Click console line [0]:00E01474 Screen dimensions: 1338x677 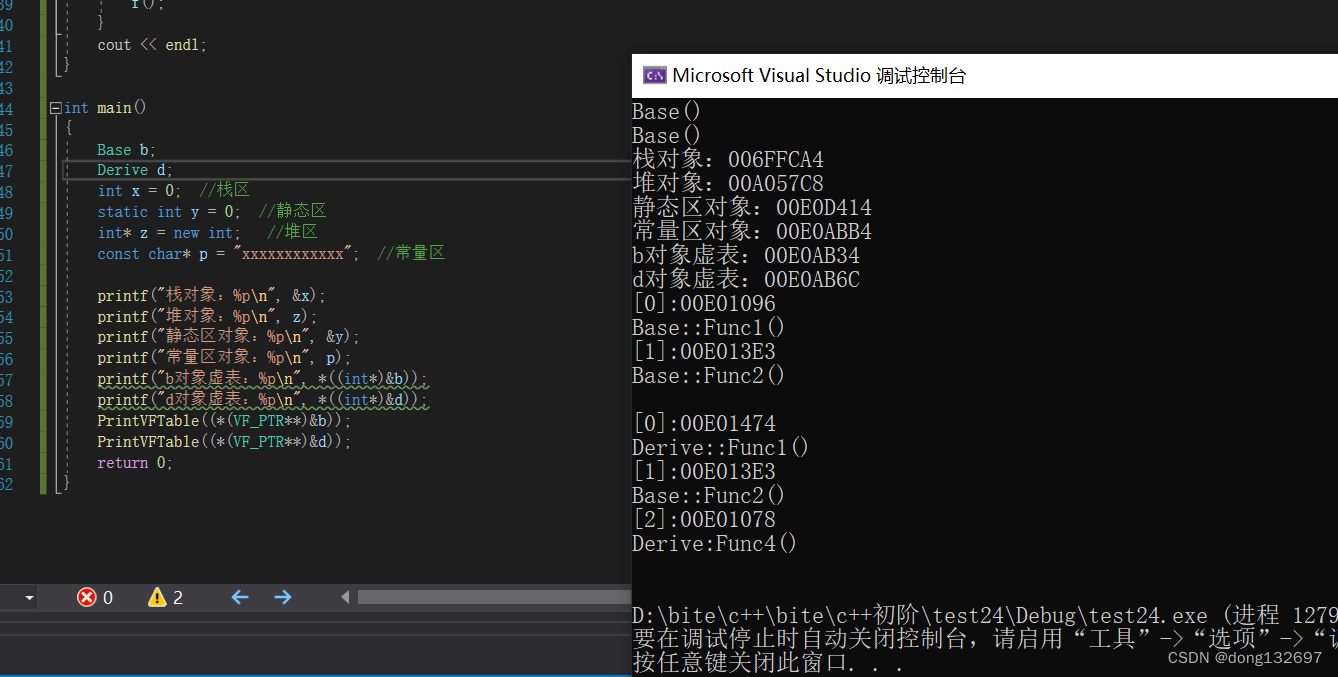pyautogui.click(x=704, y=424)
